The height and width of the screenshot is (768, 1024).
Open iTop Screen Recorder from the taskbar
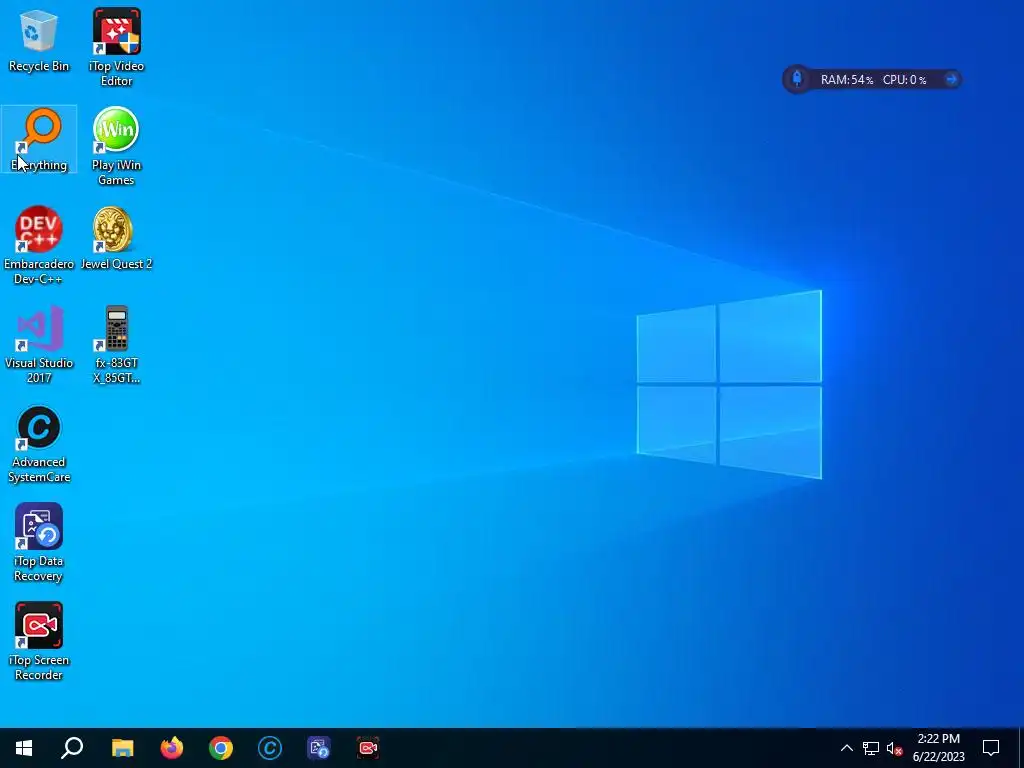[368, 748]
